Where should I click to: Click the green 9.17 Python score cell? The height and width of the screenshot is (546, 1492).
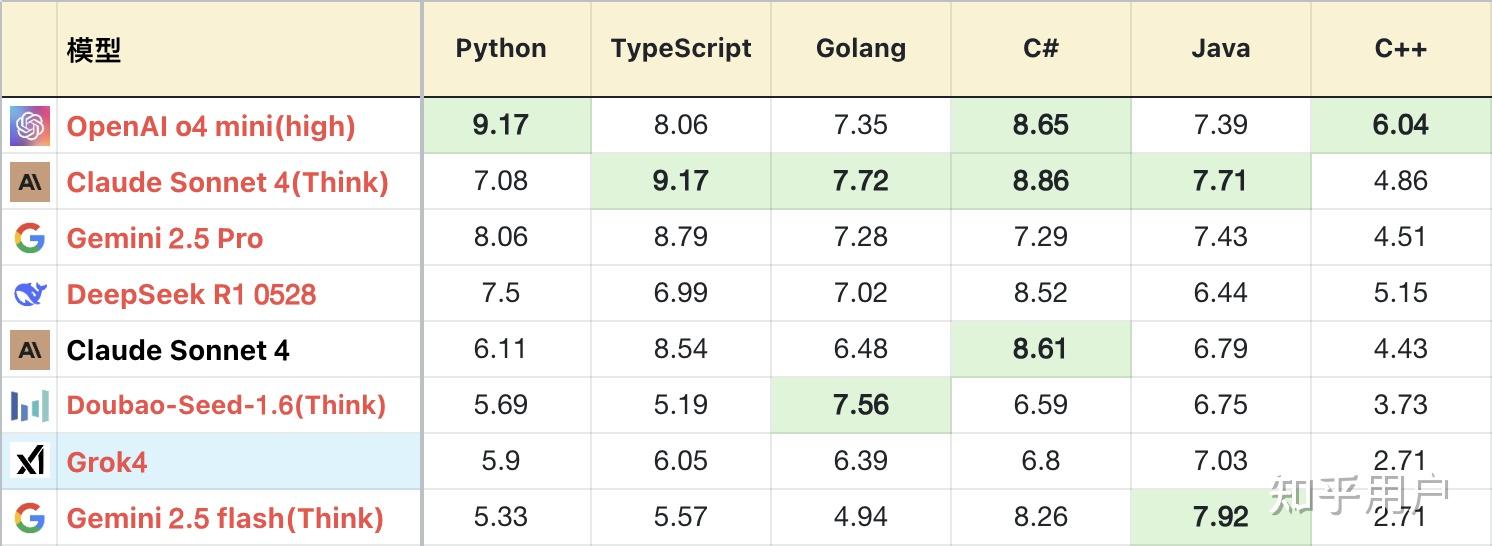tap(501, 125)
